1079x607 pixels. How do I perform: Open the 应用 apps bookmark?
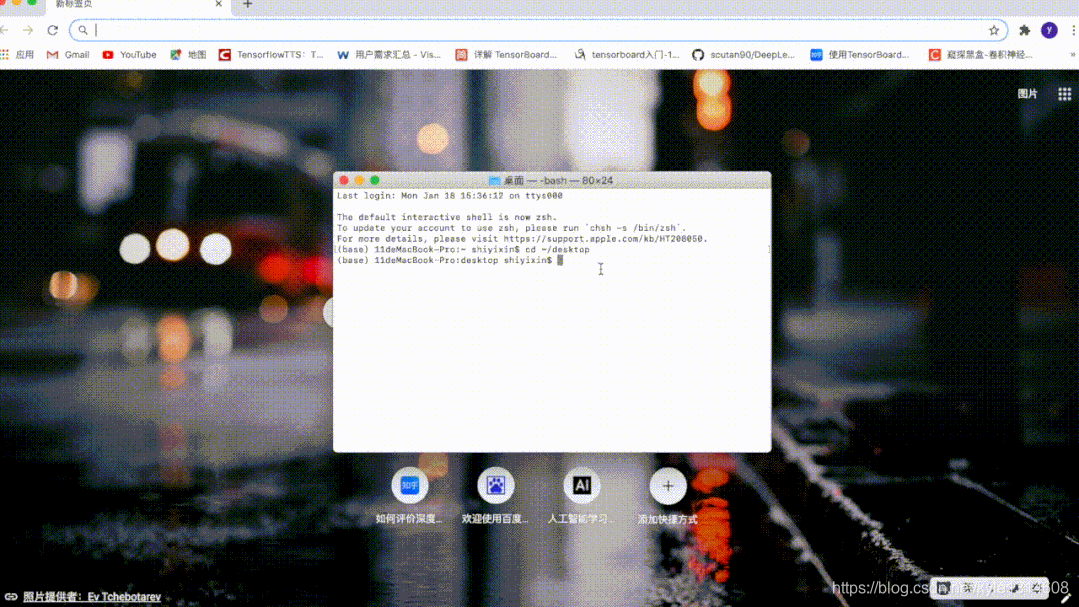click(17, 55)
